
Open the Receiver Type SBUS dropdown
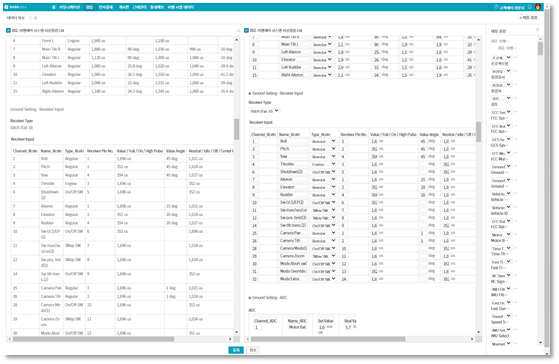(x=264, y=111)
